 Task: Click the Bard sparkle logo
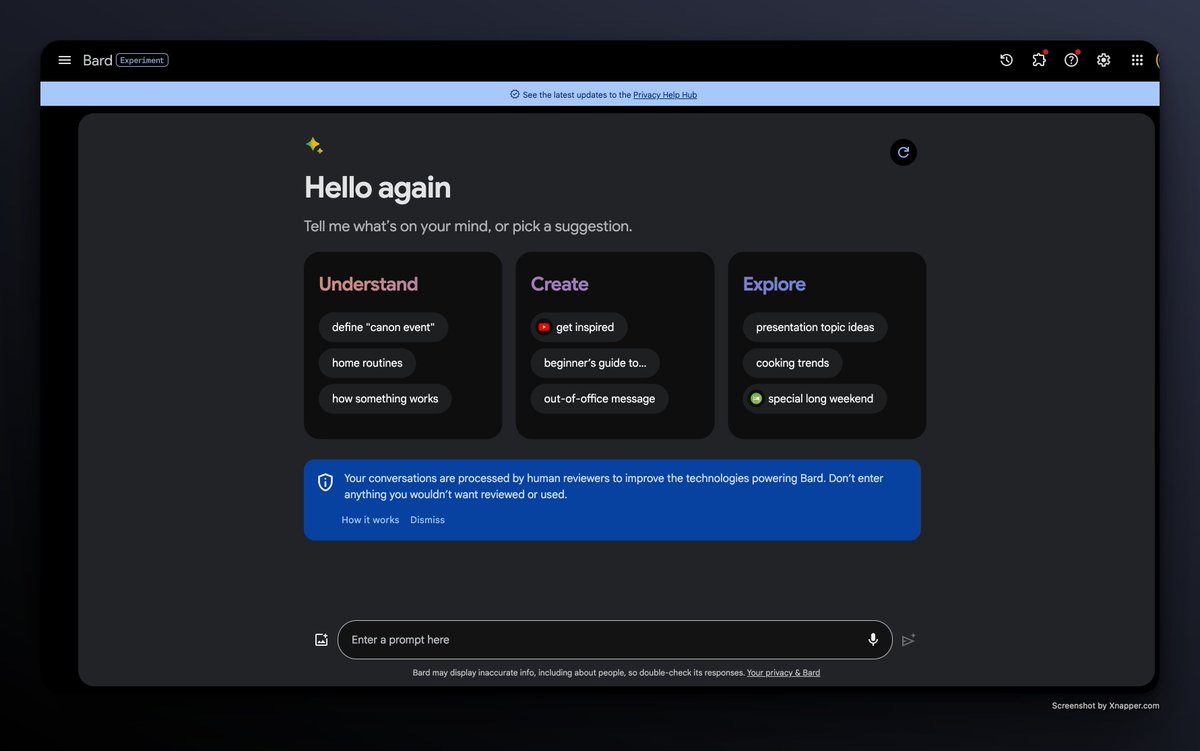click(x=314, y=146)
